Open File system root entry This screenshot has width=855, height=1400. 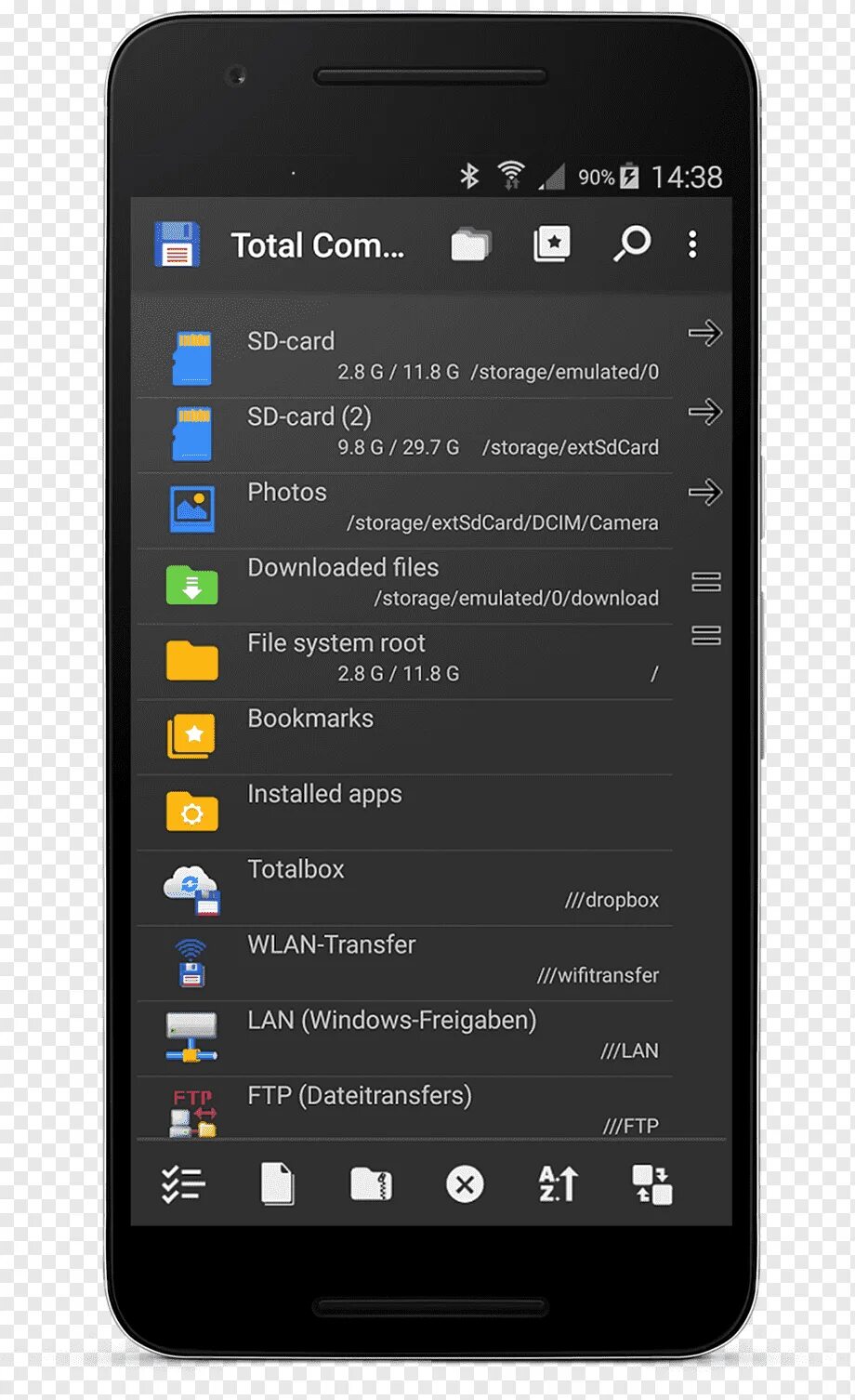point(405,661)
